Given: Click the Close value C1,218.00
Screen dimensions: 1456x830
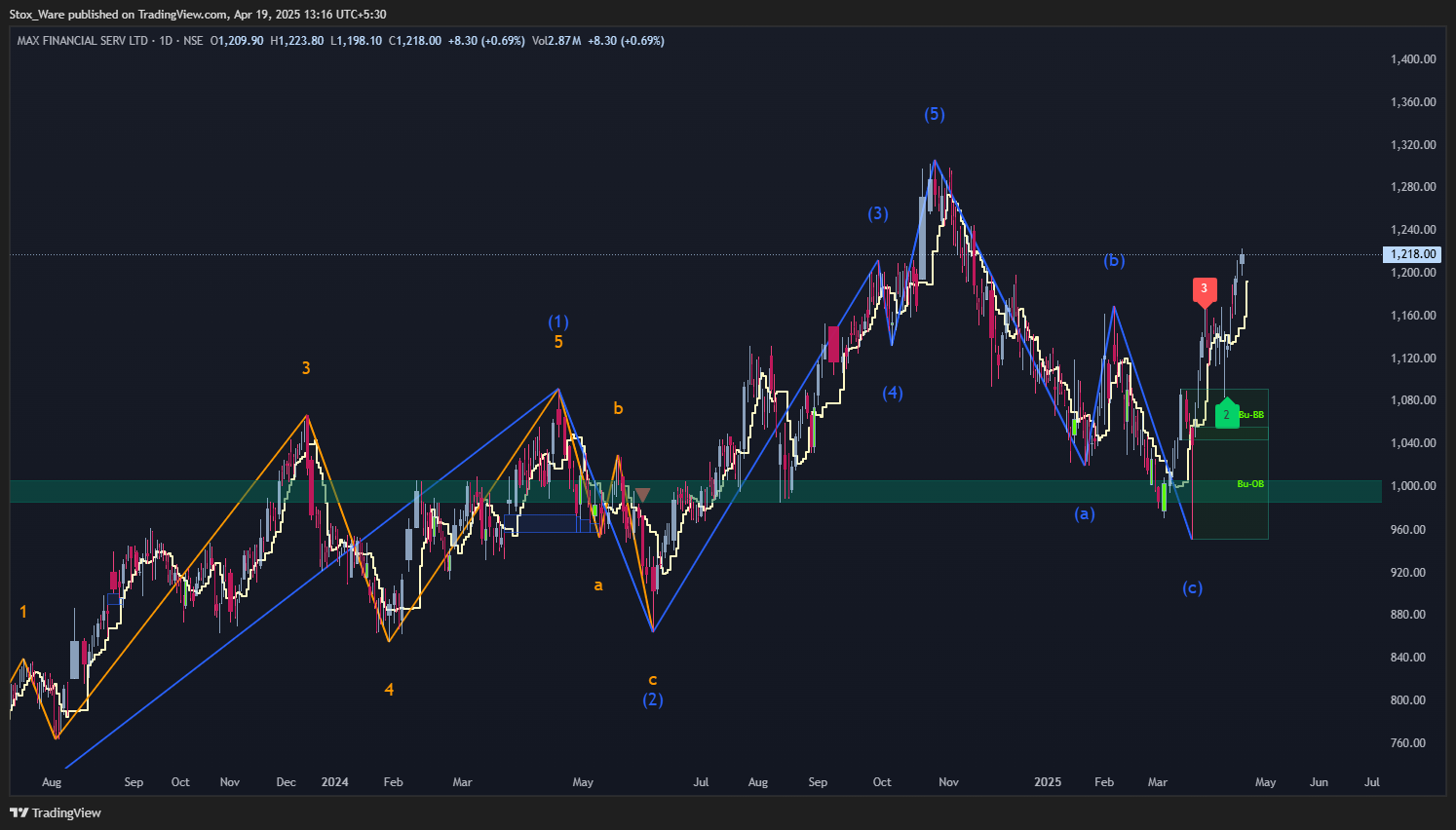Looking at the screenshot, I should coord(415,41).
